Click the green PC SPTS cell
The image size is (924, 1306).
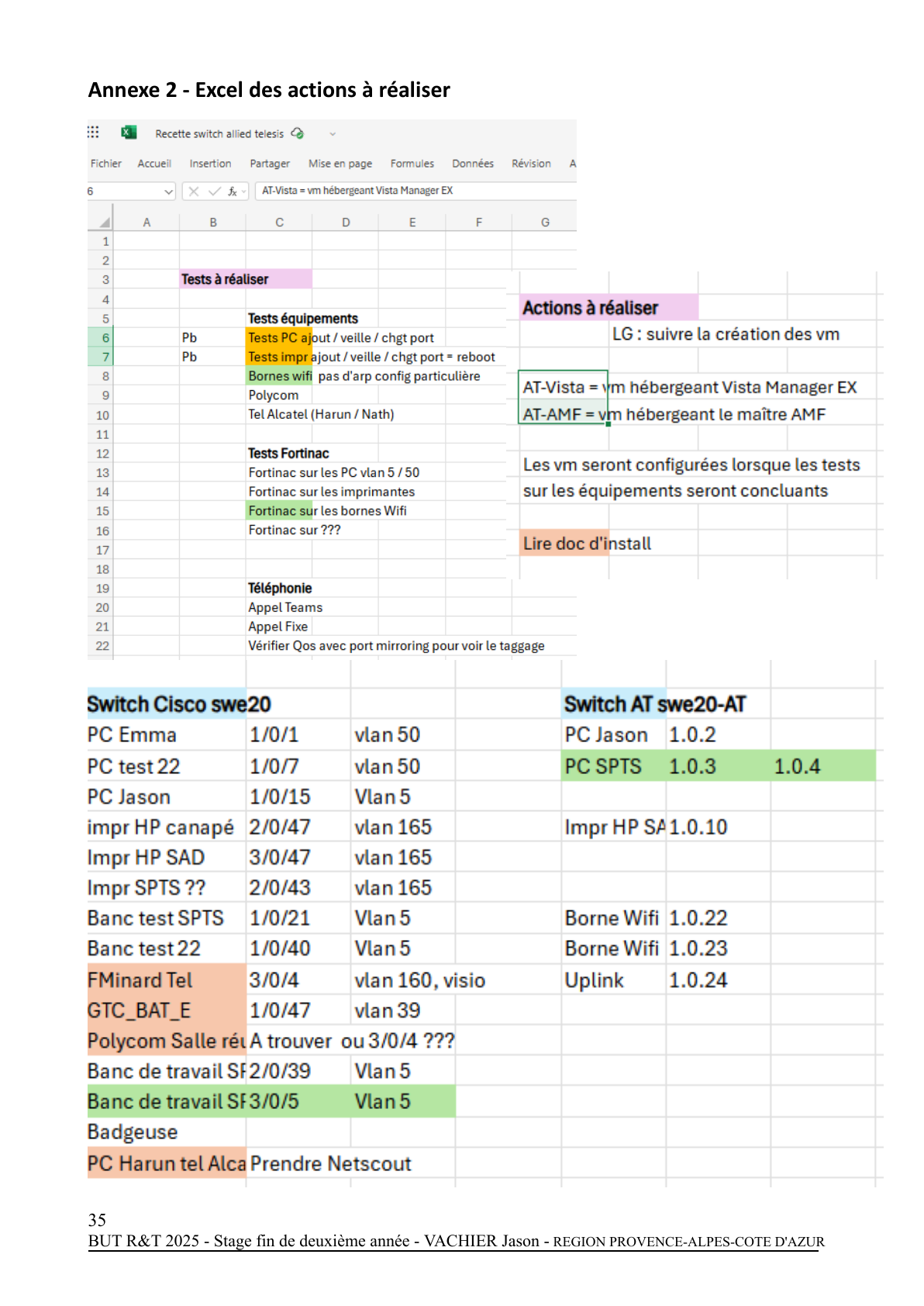(x=614, y=766)
